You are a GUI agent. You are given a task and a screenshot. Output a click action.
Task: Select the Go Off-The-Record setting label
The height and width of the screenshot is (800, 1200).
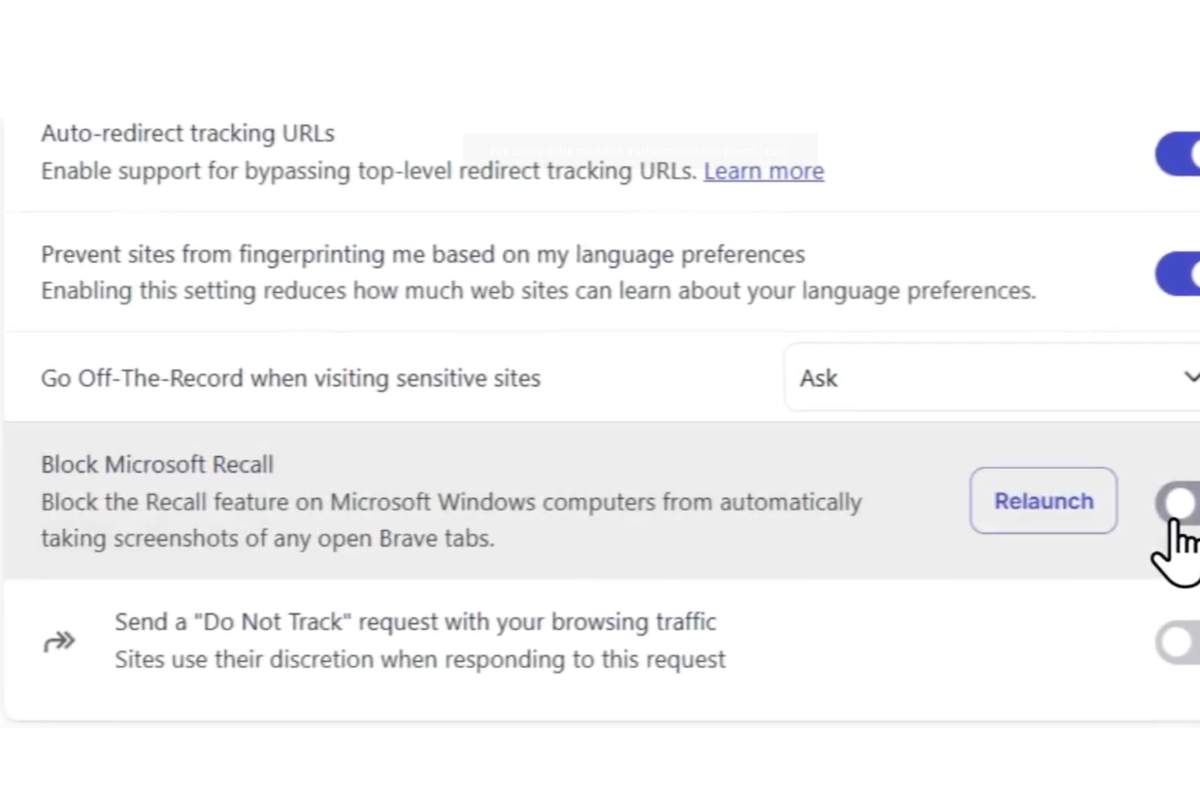click(x=290, y=378)
